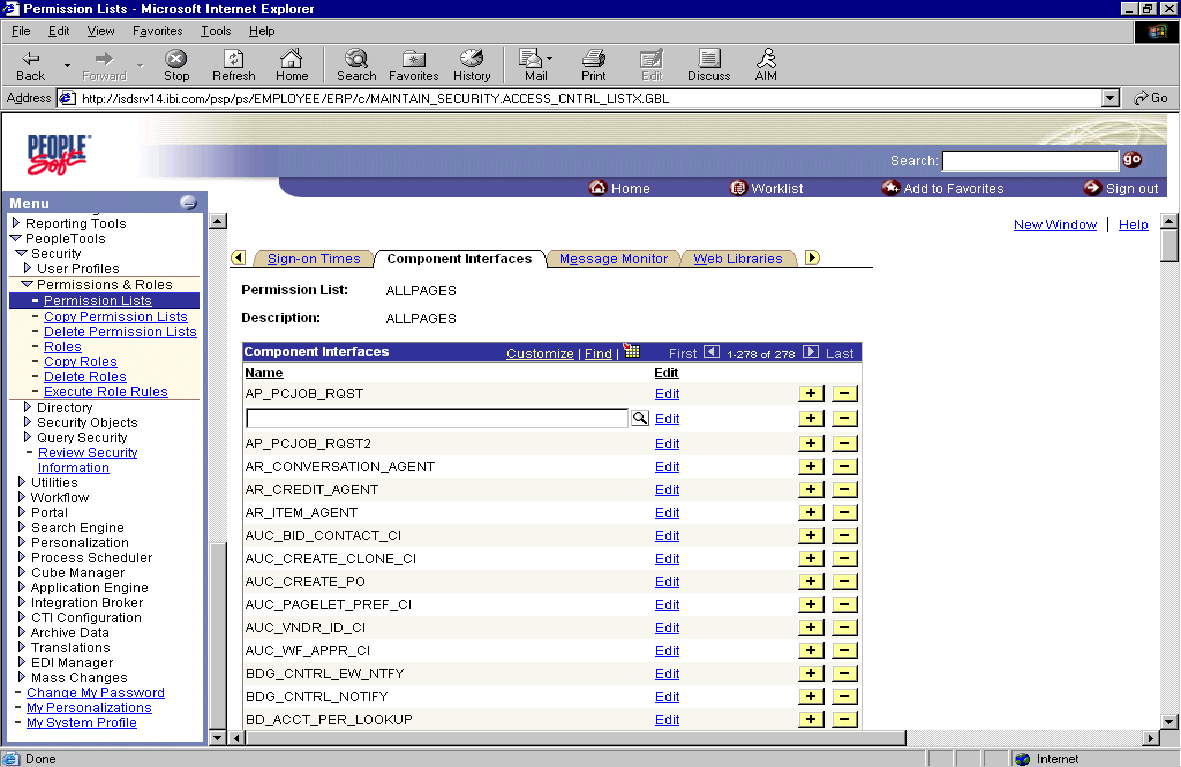Screen dimensions: 1181x767
Task: Add a row after AP_PCJOB_RQST with plus button
Action: click(811, 394)
